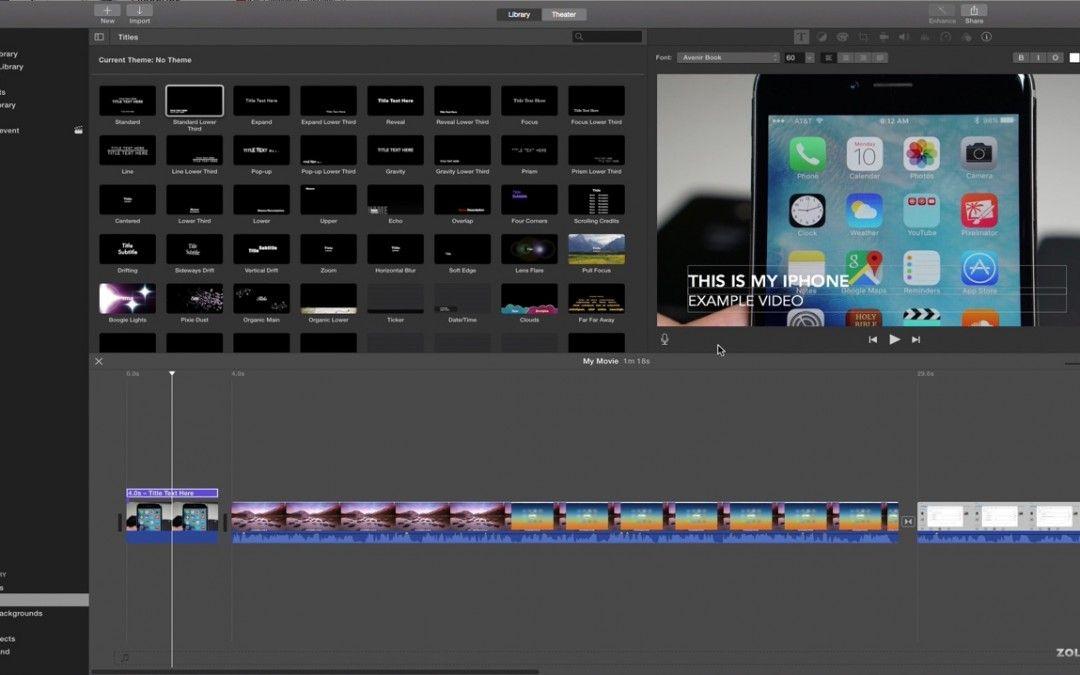Start voiceover recording with the microphone icon
The image size is (1080, 675).
665,340
